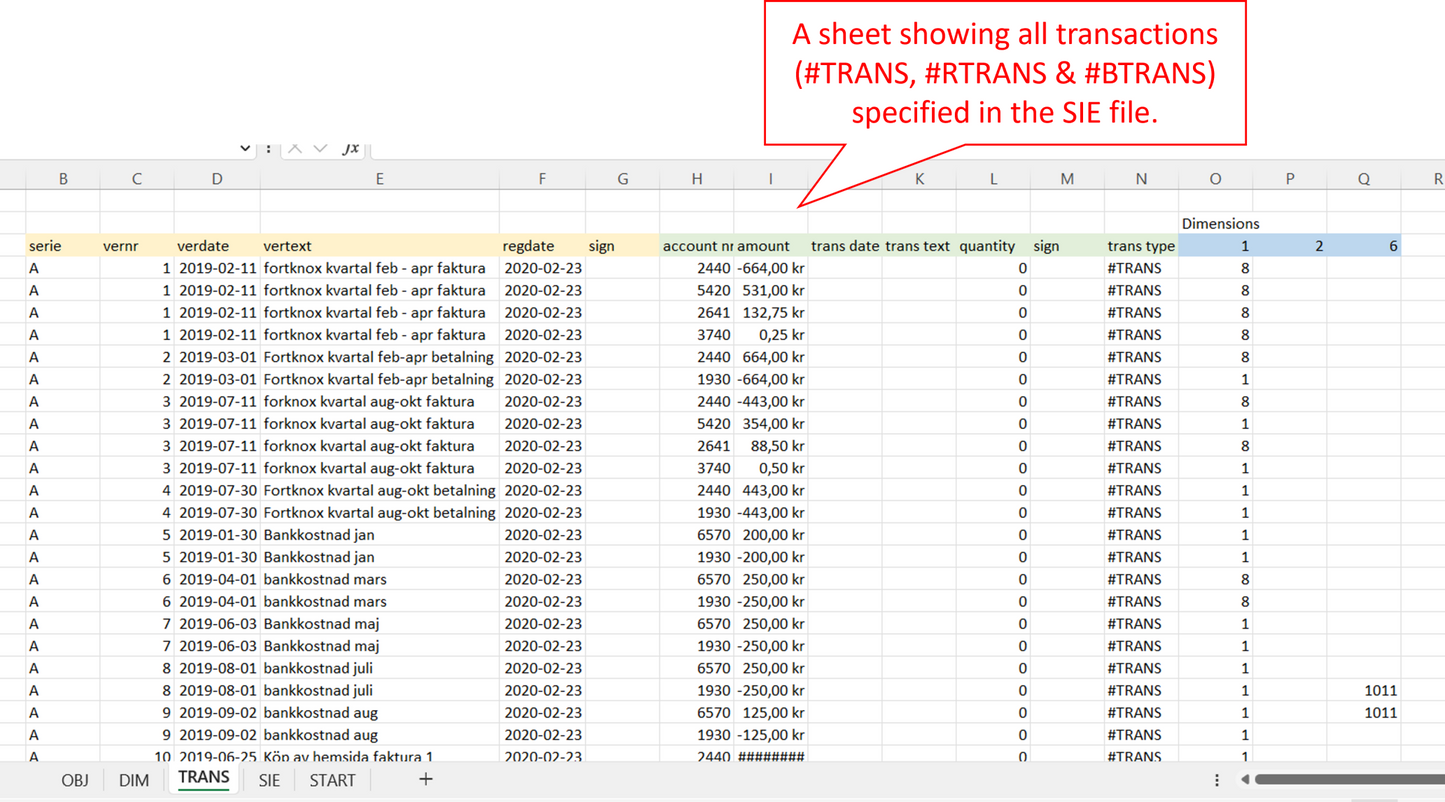Open the Name Box dropdown arrow
Image resolution: width=1445 pixels, height=802 pixels.
coord(246,146)
